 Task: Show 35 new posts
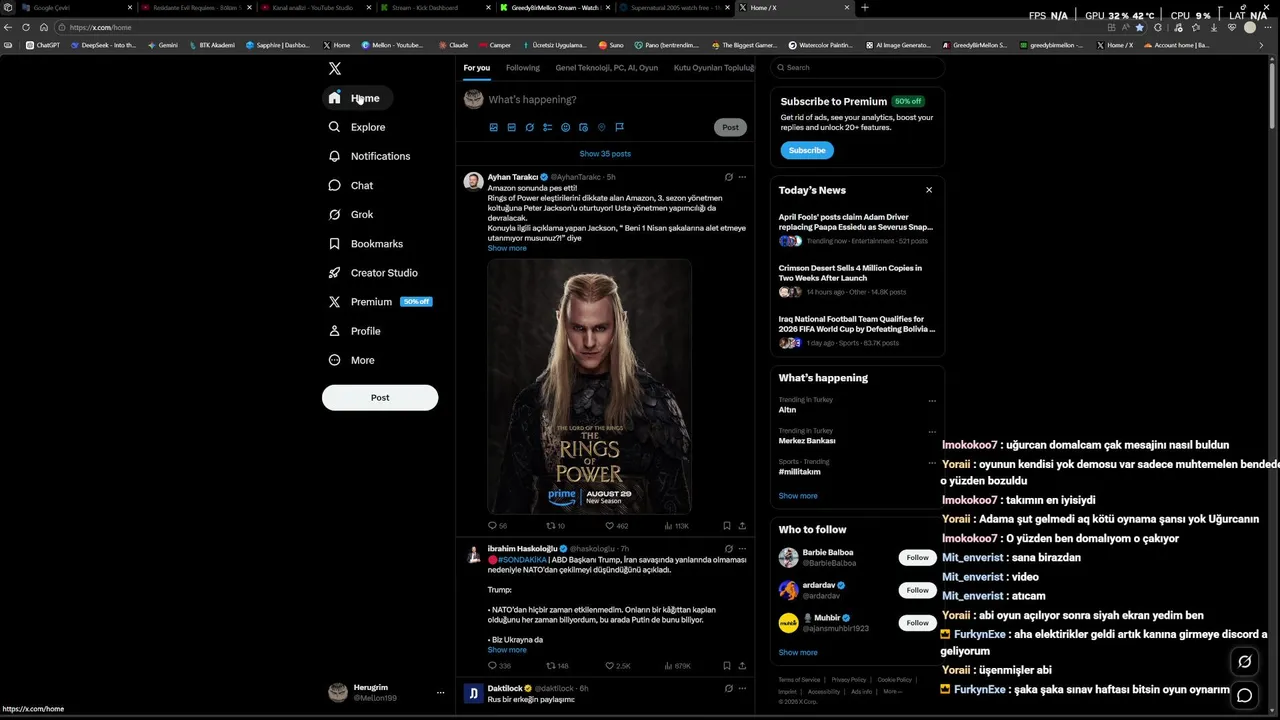coord(605,154)
